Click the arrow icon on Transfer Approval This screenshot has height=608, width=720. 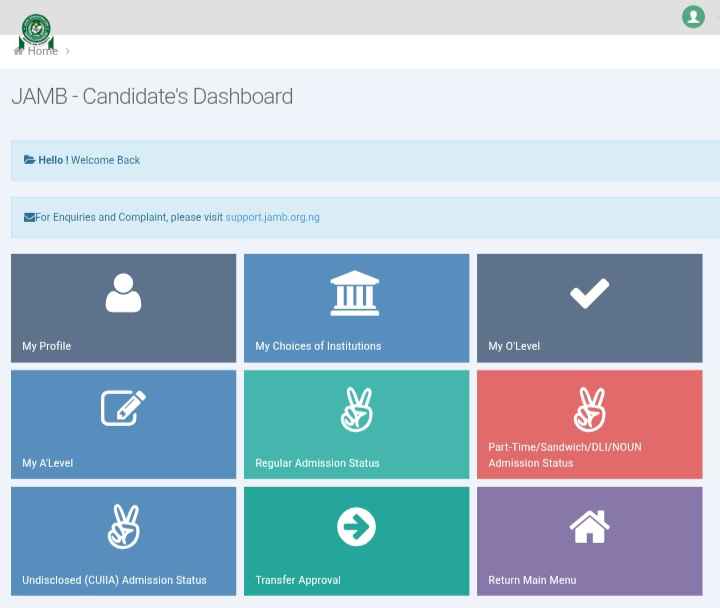[356, 527]
